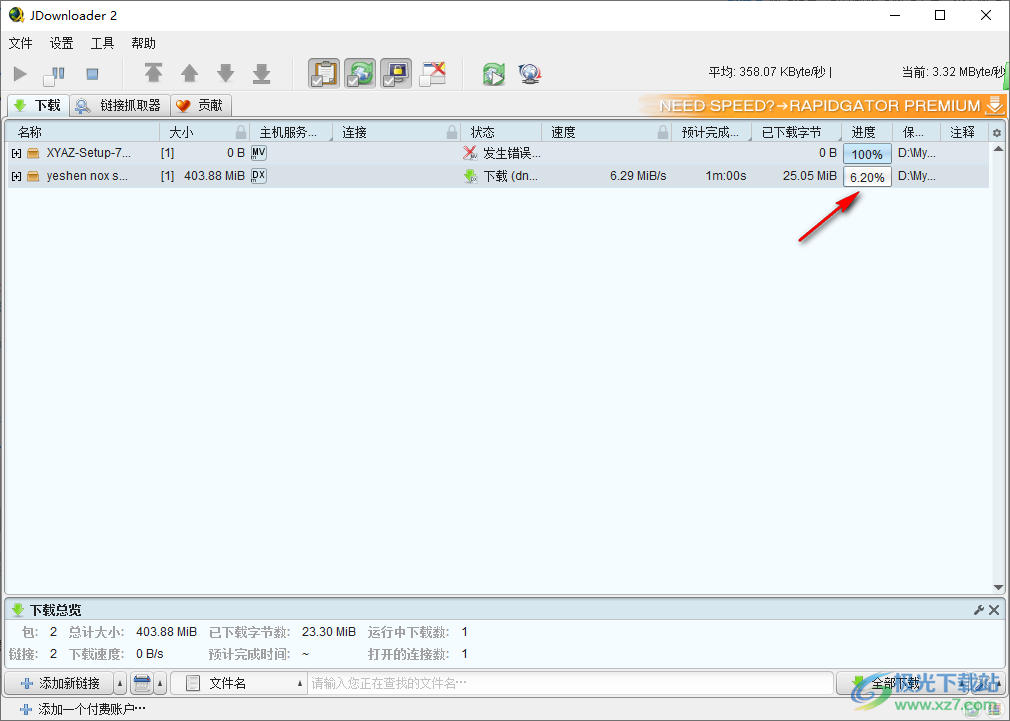Stop all downloads with the square stop icon
This screenshot has height=721, width=1010.
point(92,74)
